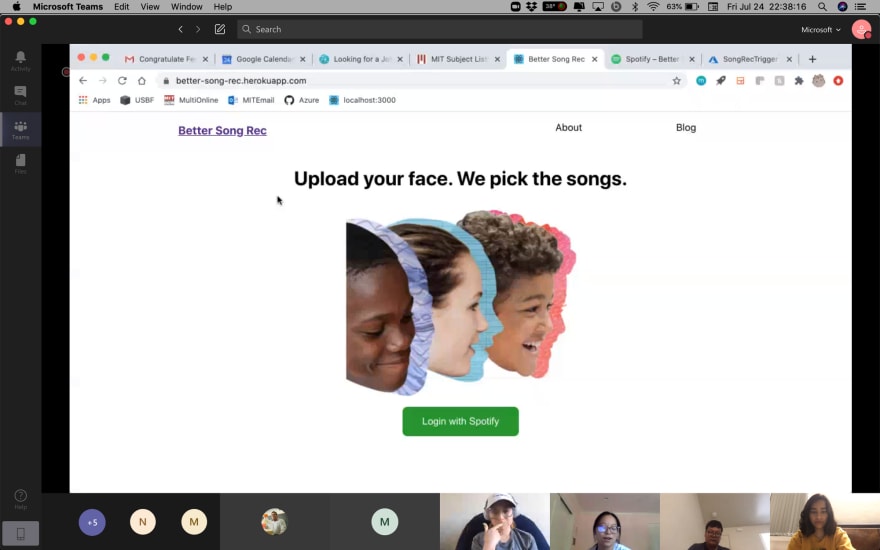The height and width of the screenshot is (550, 880).
Task: Click the Login with Spotify button
Action: click(x=460, y=421)
